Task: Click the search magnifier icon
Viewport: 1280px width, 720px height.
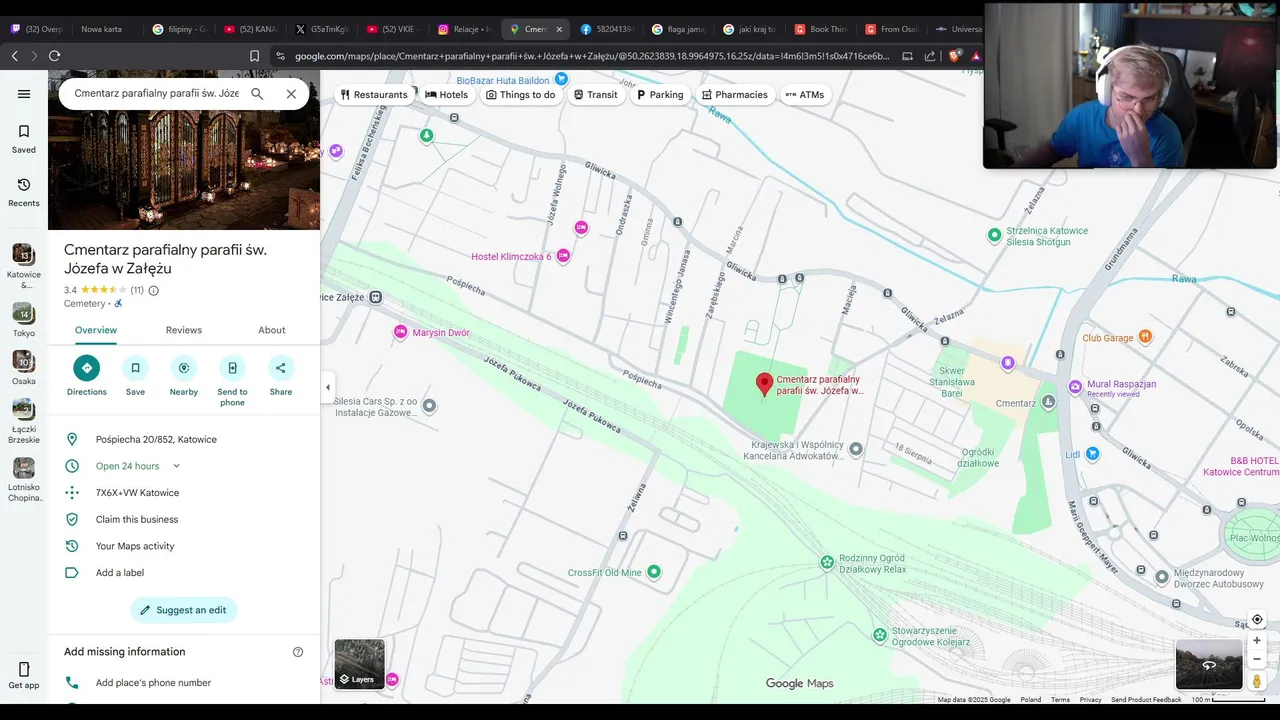Action: (x=257, y=94)
